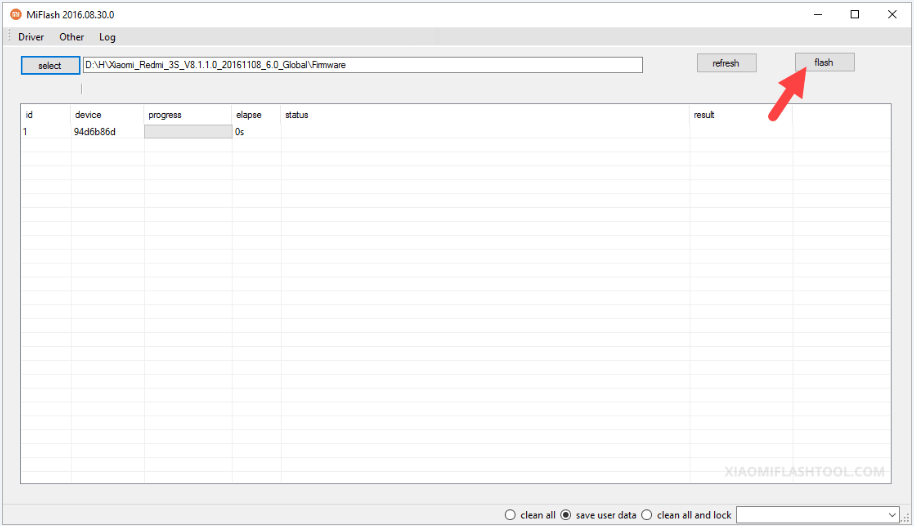This screenshot has height=526, width=914.
Task: Click the flash button
Action: (x=824, y=62)
